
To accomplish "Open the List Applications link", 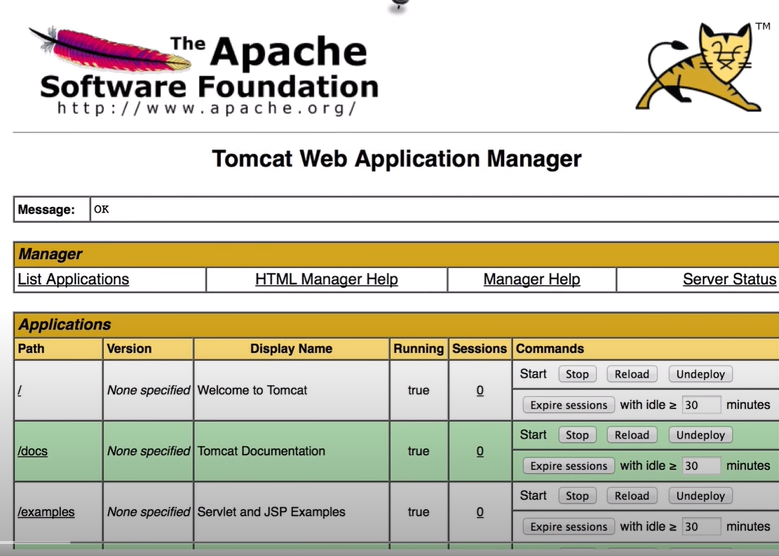I will point(74,279).
